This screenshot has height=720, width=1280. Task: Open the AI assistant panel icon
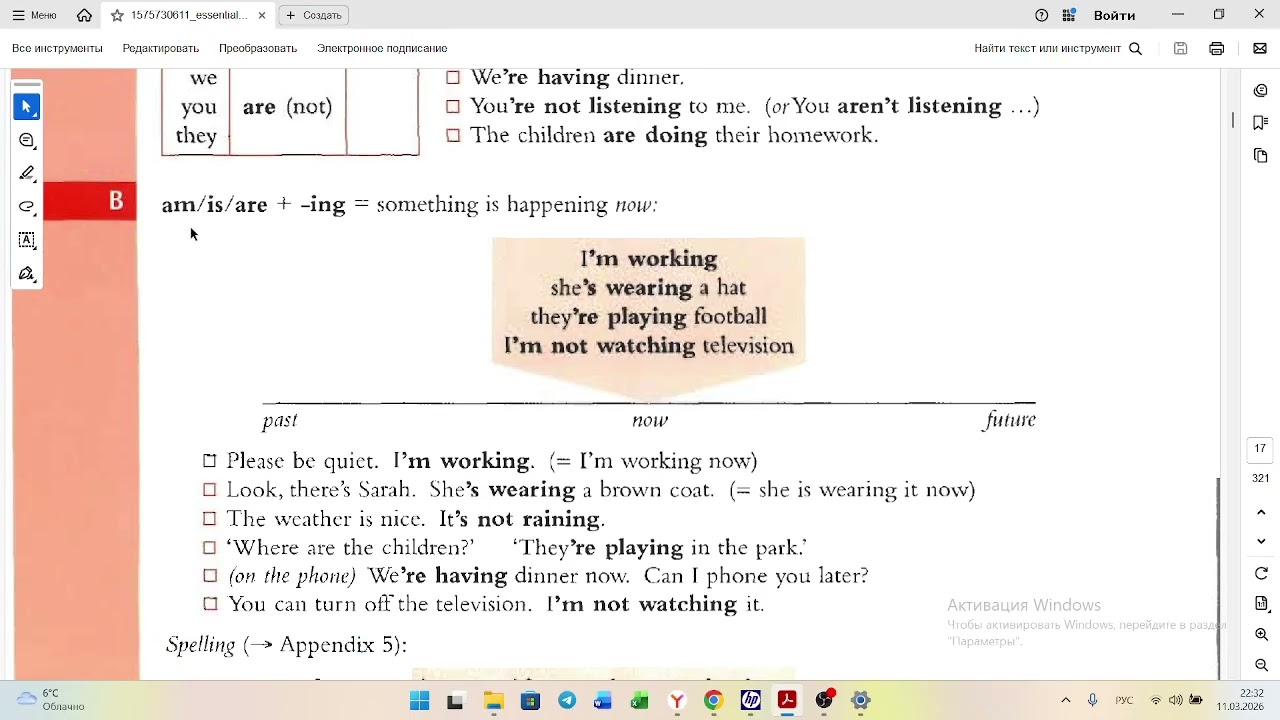pyautogui.click(x=1261, y=91)
